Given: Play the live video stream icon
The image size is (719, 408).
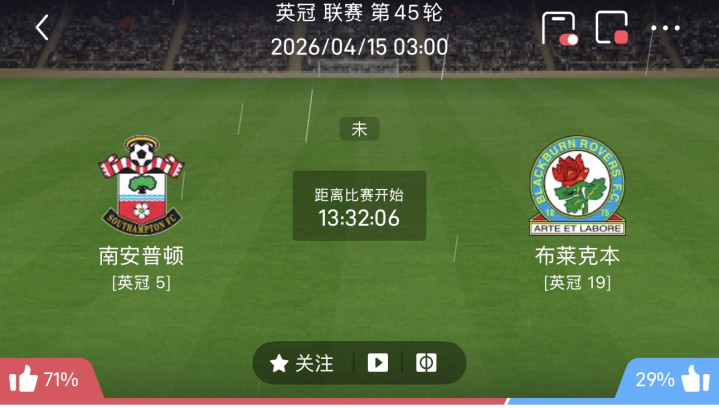Looking at the screenshot, I should pyautogui.click(x=378, y=363).
